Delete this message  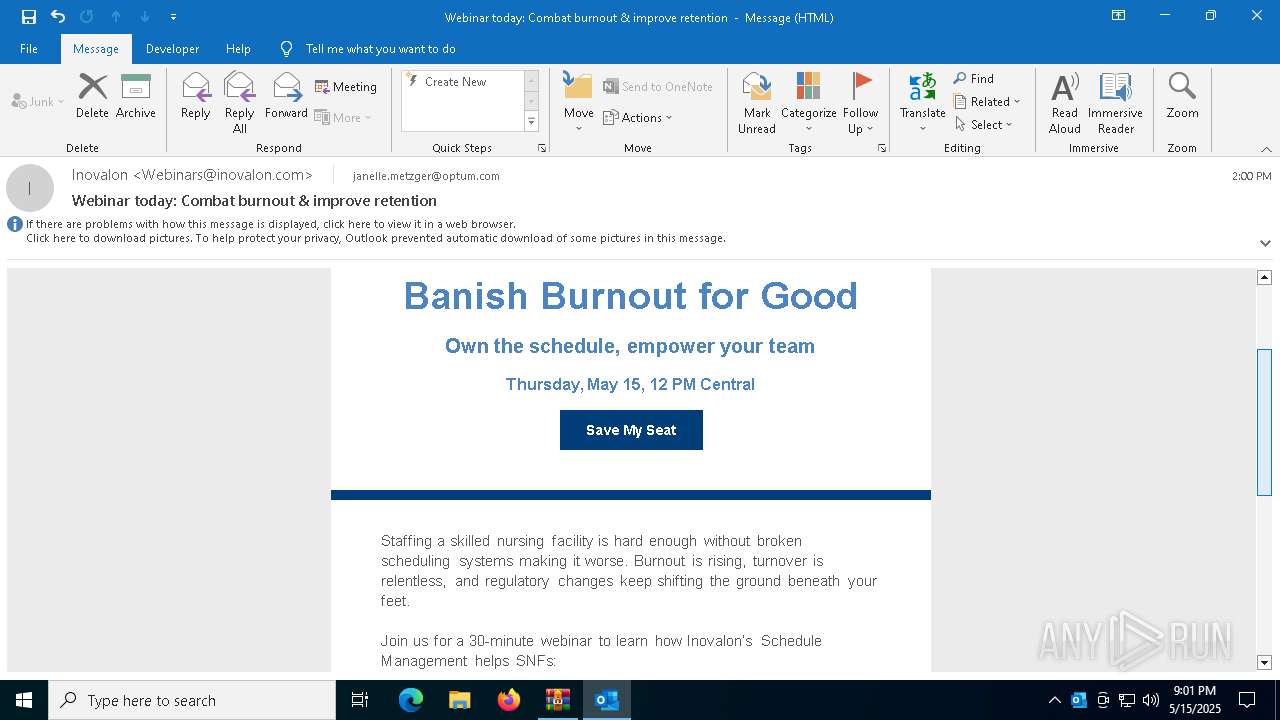(x=92, y=96)
